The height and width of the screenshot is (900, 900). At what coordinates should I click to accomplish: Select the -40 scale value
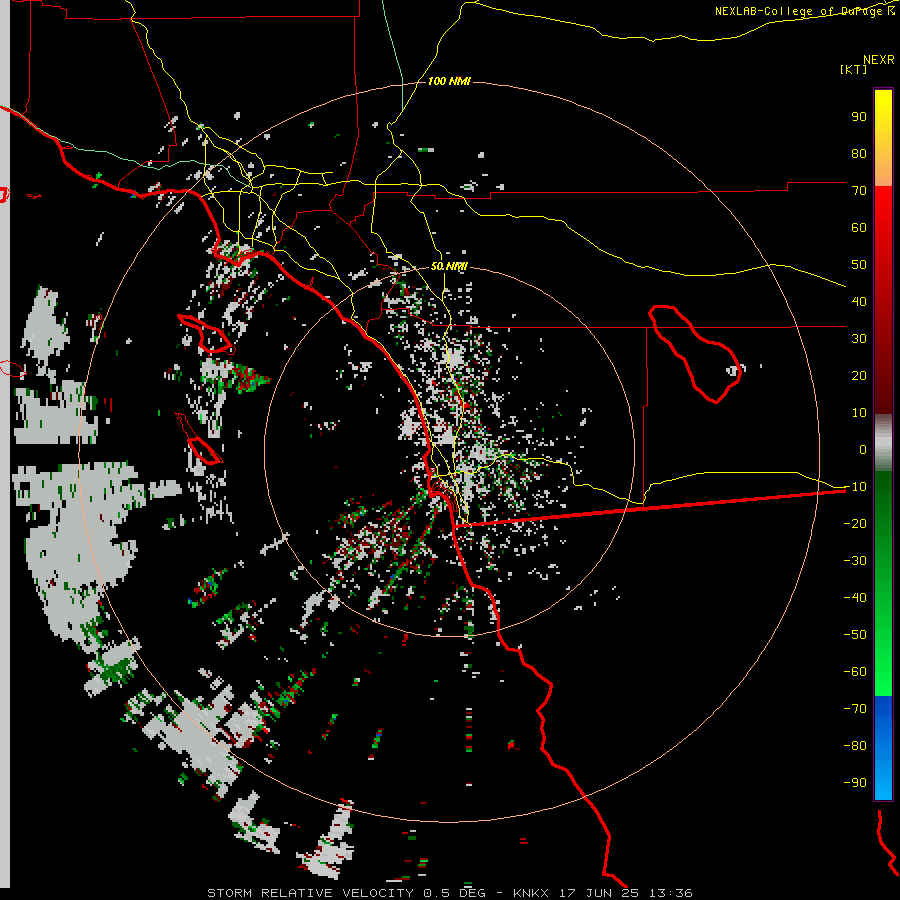[855, 598]
